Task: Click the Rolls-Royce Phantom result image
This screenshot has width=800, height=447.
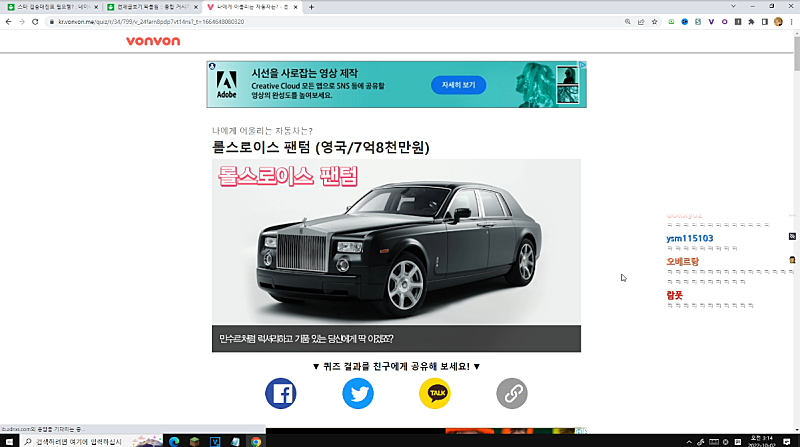Action: pos(396,242)
